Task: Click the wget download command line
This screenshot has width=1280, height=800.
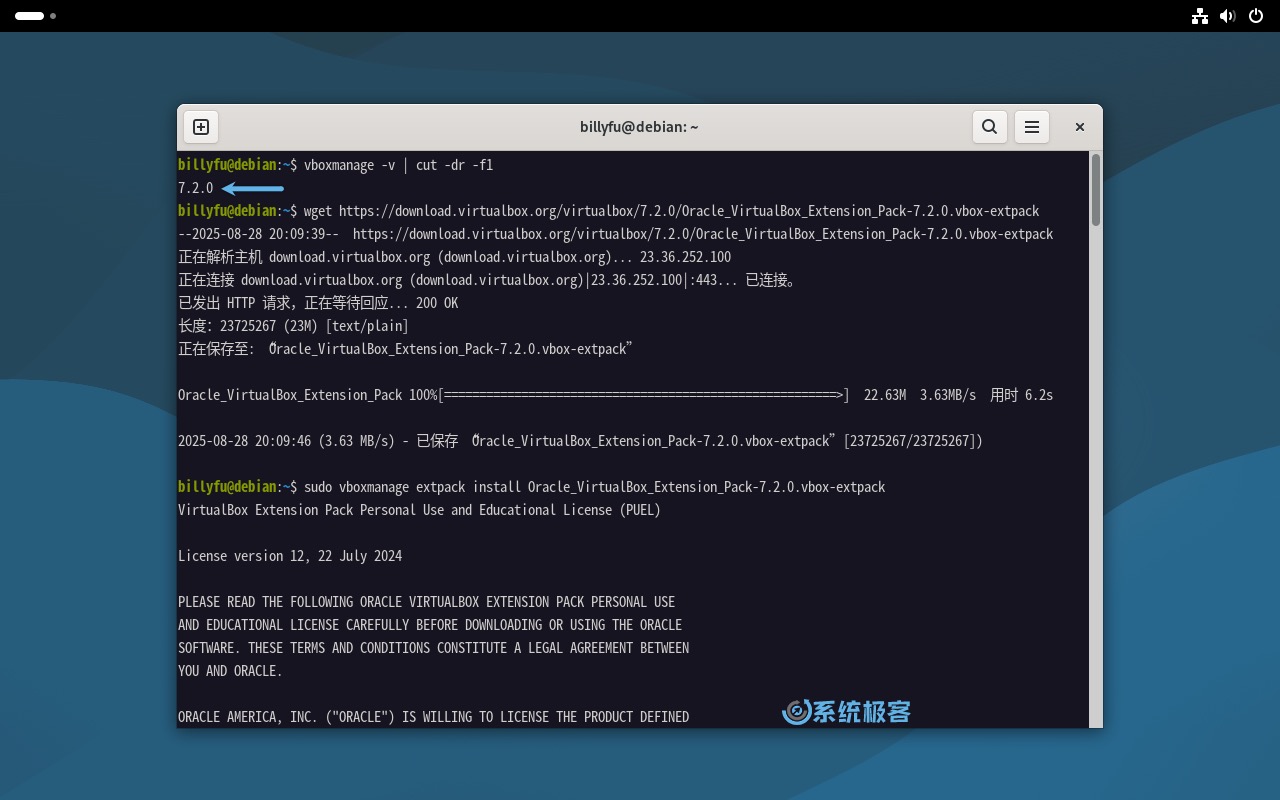Action: click(x=609, y=211)
